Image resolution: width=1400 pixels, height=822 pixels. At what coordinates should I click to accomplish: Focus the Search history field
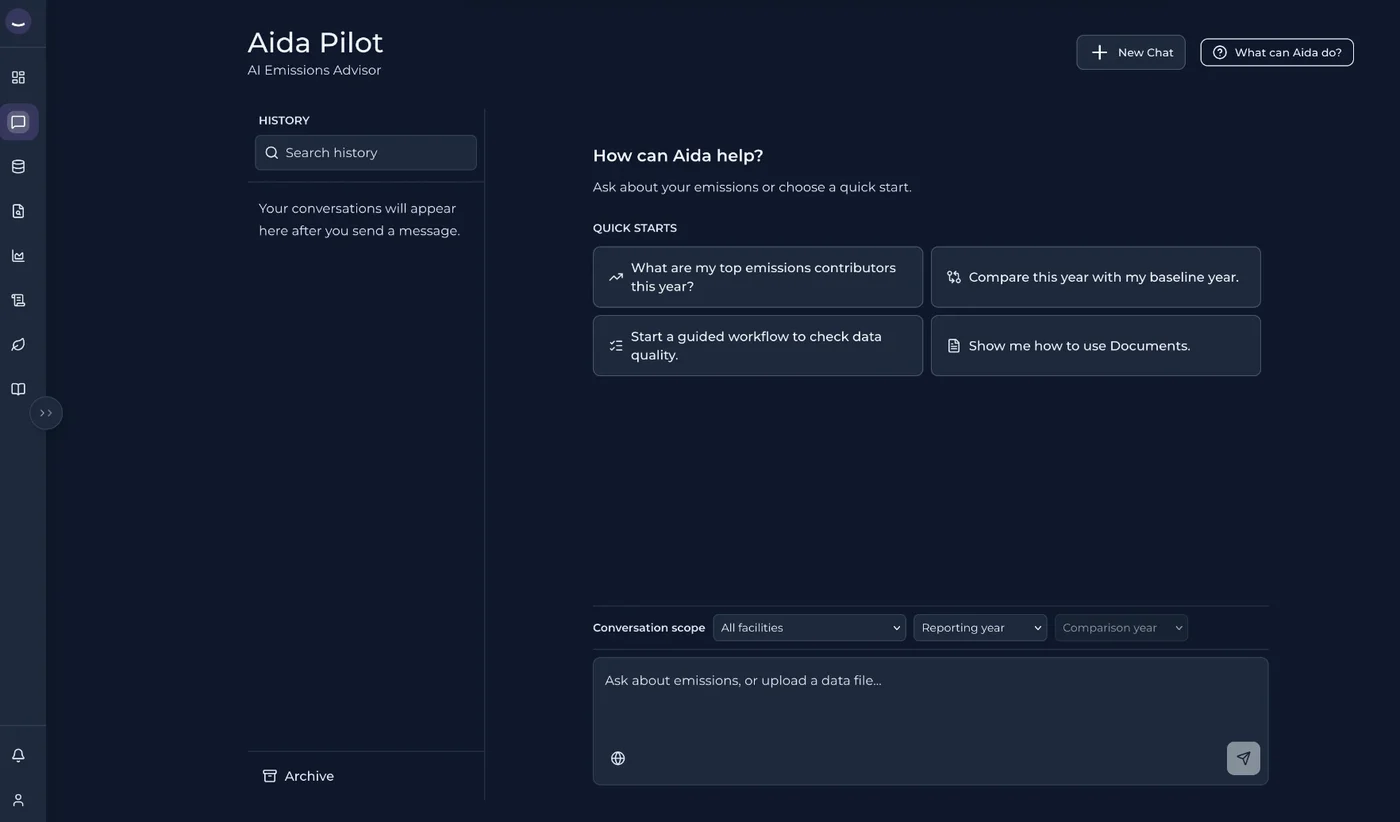pos(366,153)
